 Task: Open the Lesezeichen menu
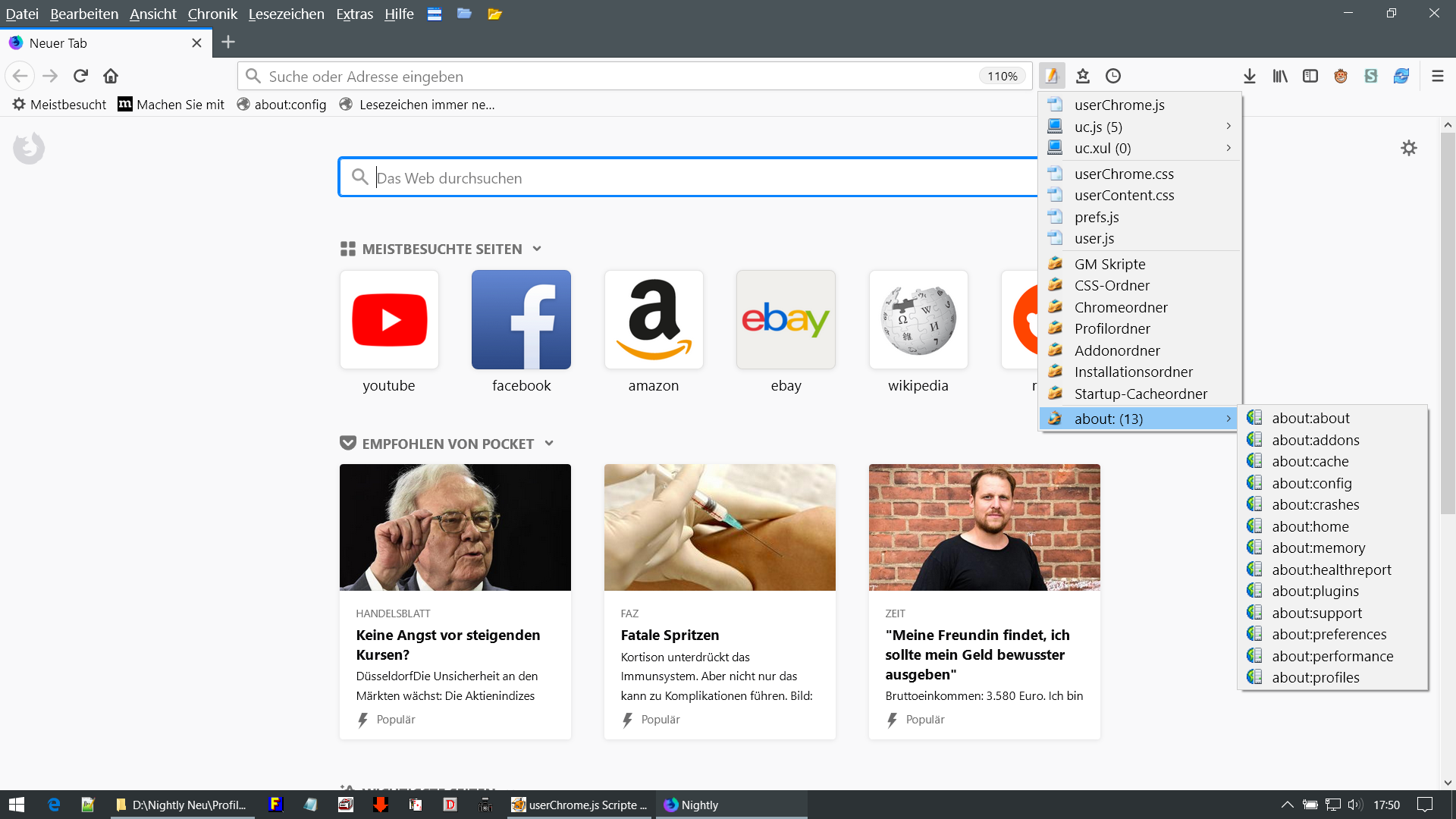[286, 14]
